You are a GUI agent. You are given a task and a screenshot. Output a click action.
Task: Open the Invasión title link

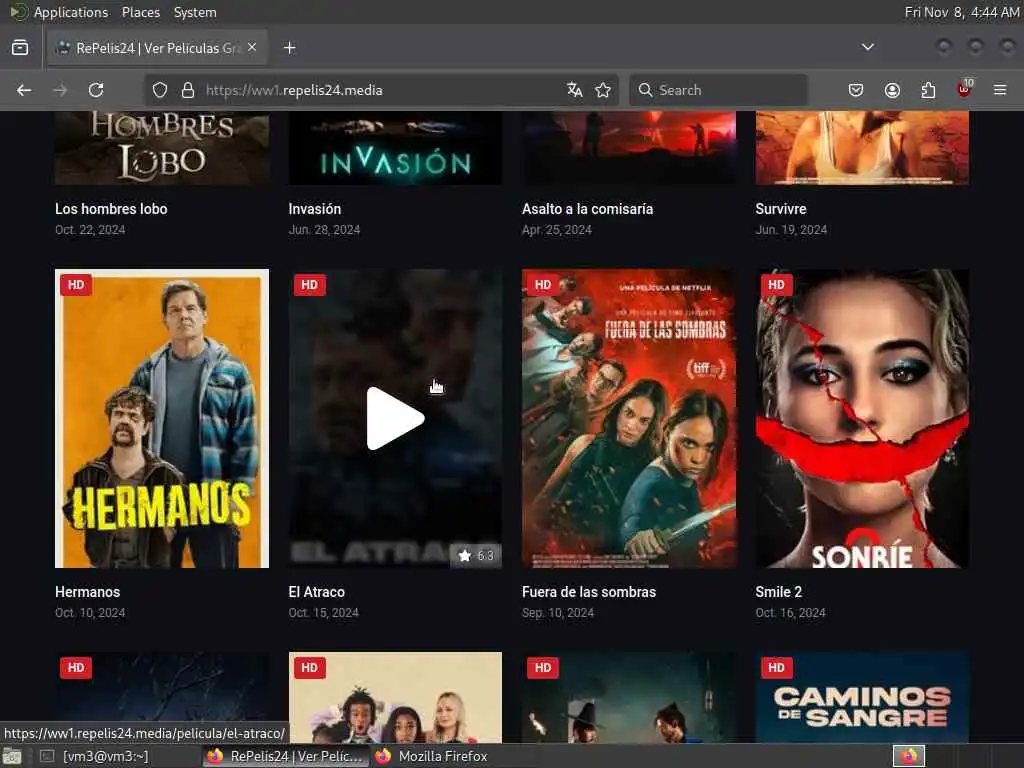click(x=315, y=209)
